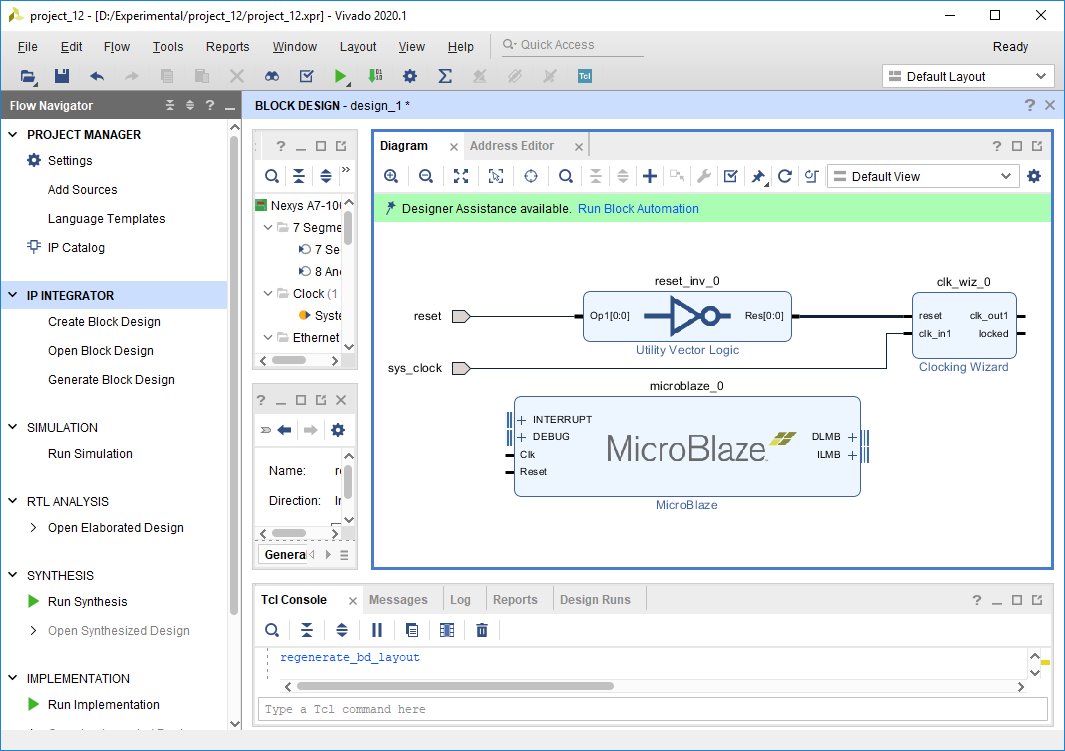Toggle the pin icon in diagram toolbar
Viewport: 1065px width, 751px height.
pos(757,177)
